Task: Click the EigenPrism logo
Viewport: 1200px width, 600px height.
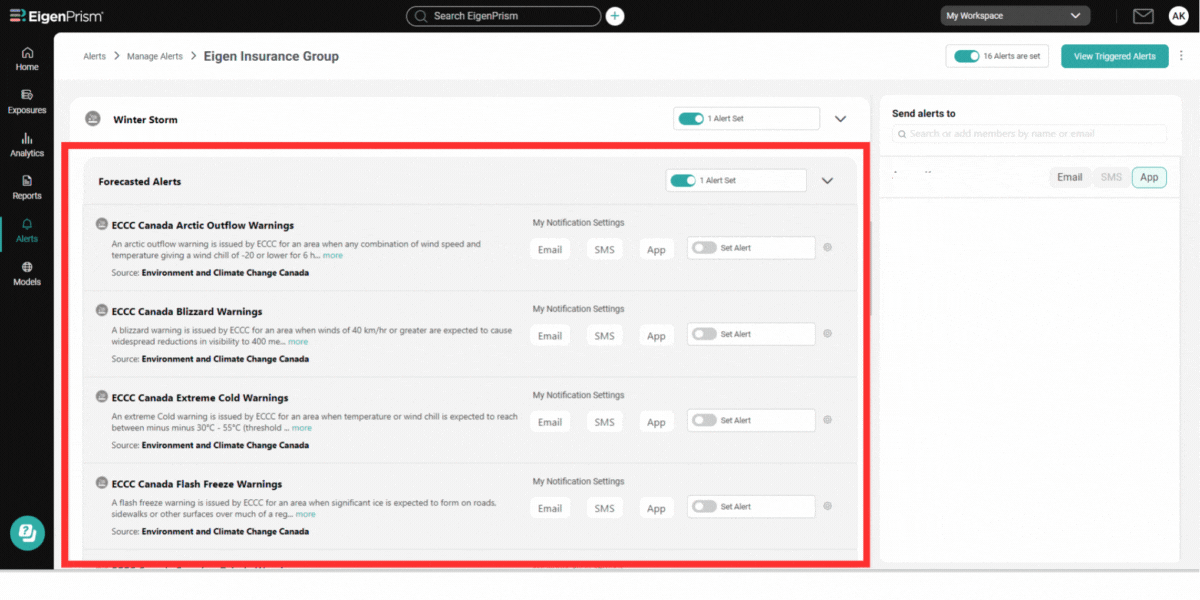Action: 56,16
